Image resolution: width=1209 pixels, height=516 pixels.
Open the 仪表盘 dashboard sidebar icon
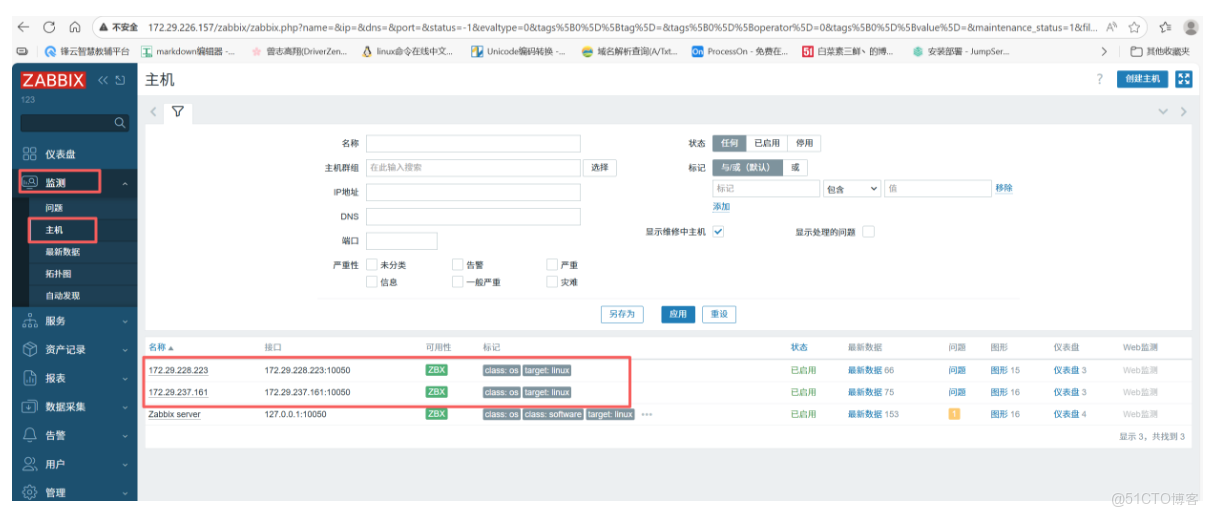pos(30,154)
